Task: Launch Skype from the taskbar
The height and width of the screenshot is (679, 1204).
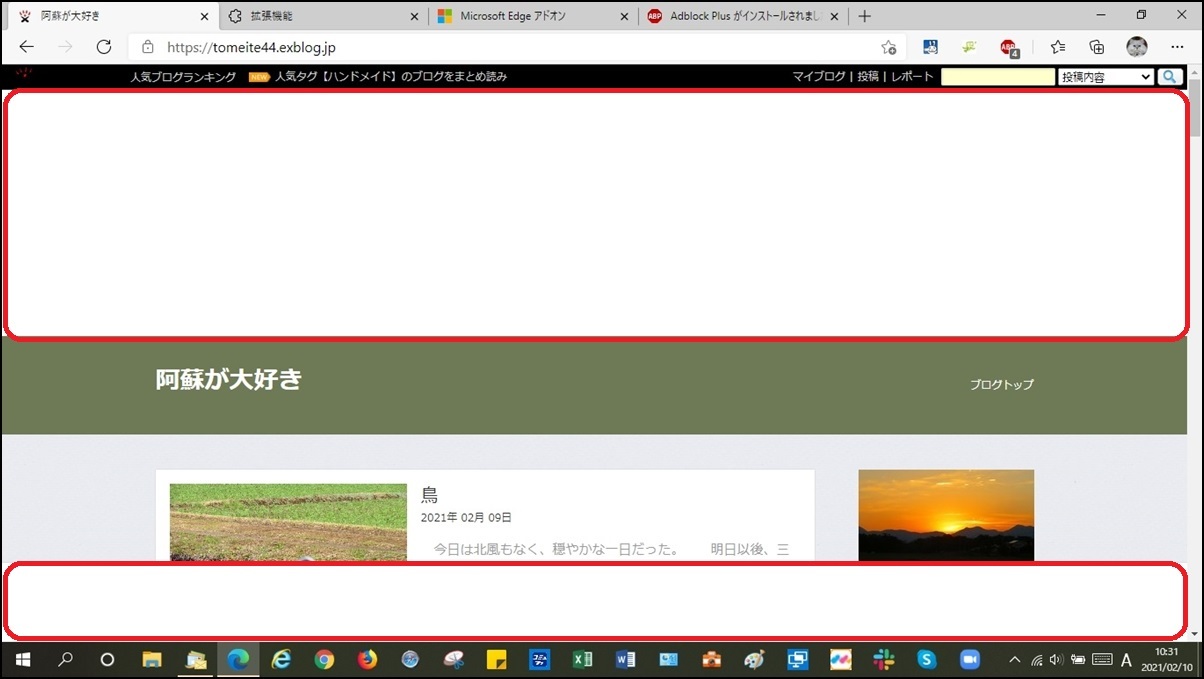Action: (925, 660)
